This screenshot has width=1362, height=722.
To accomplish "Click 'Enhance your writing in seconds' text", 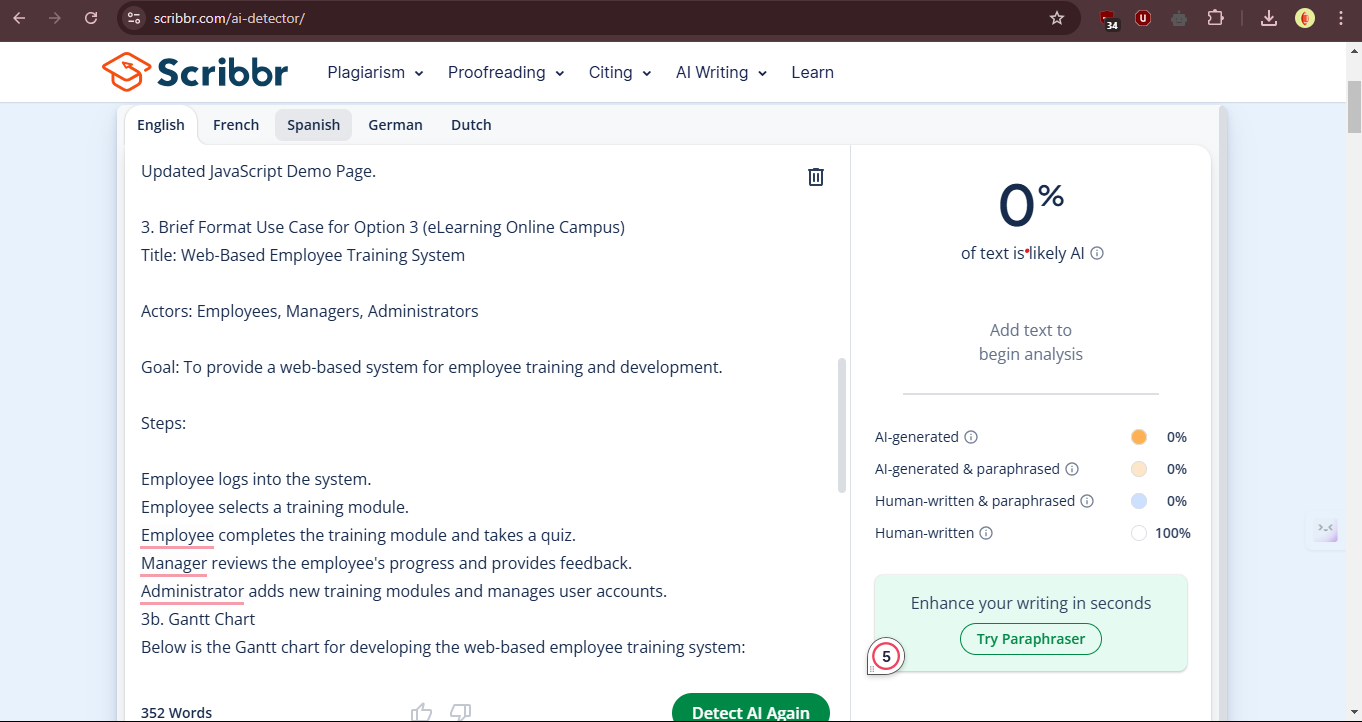I will [x=1031, y=603].
